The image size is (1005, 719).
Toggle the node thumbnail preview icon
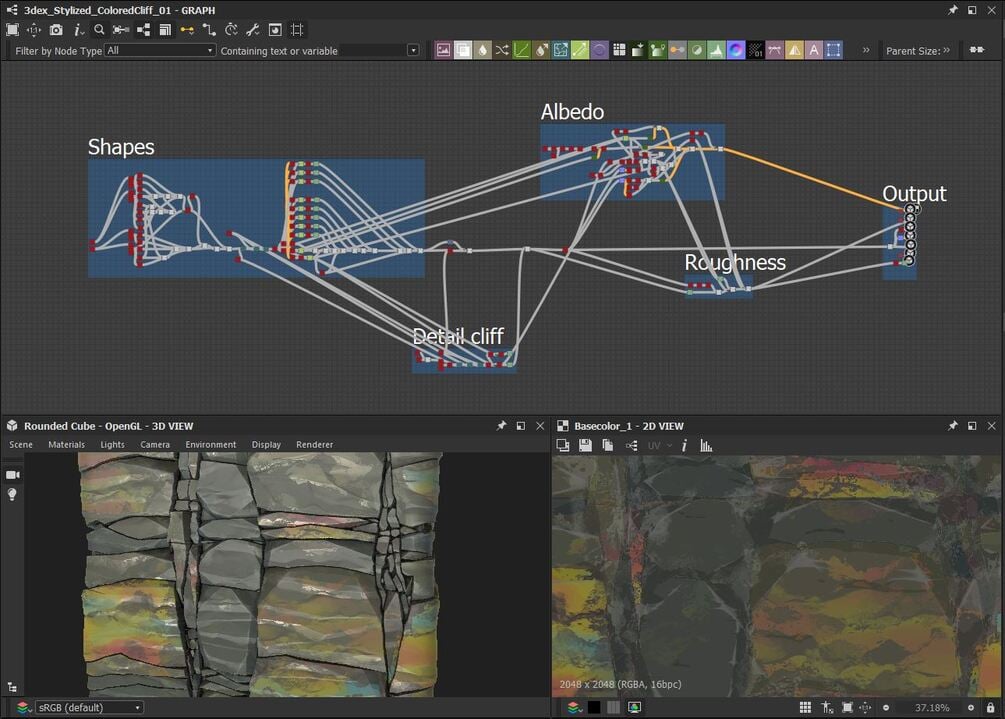pyautogui.click(x=275, y=29)
